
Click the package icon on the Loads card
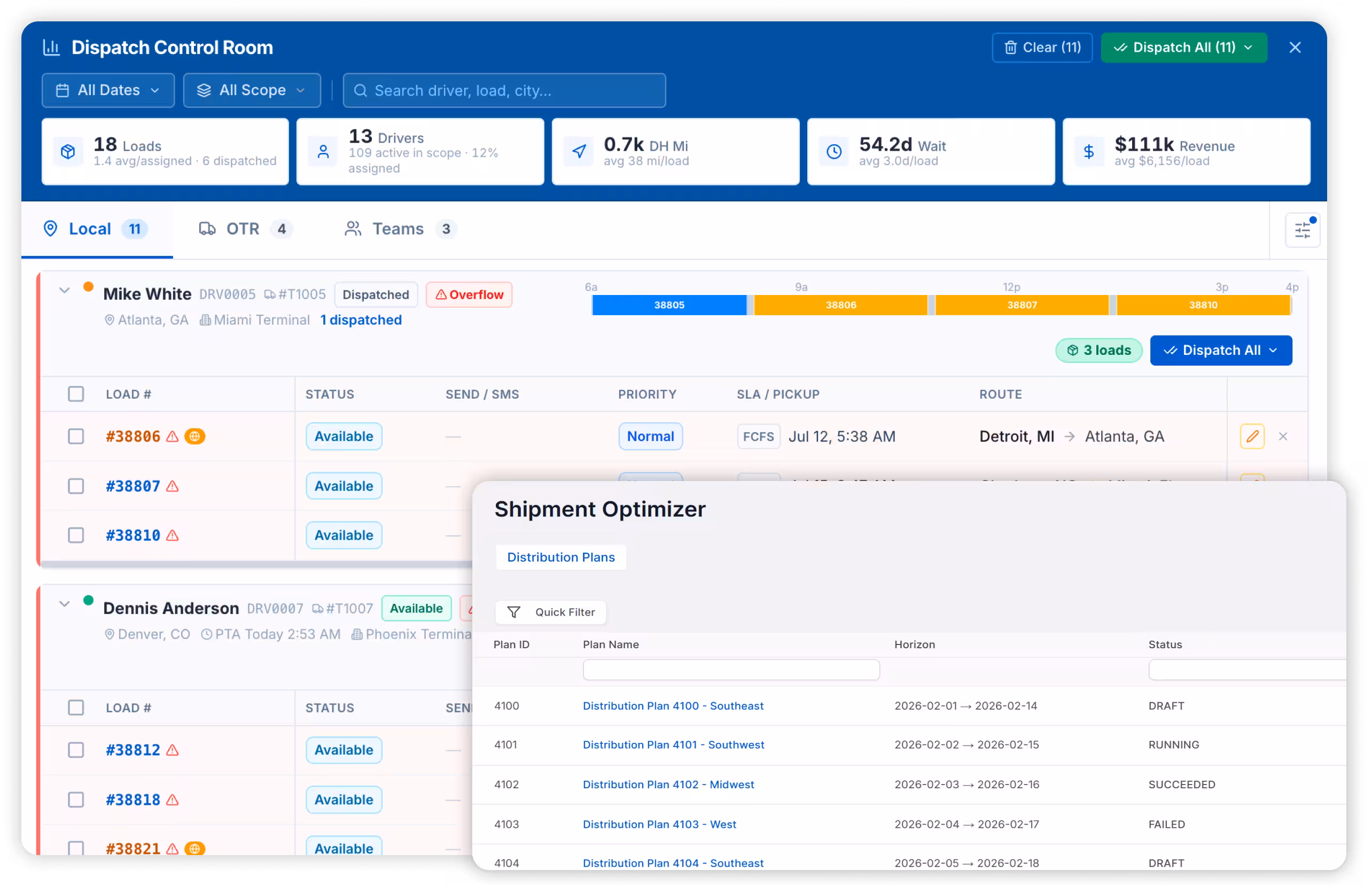tap(68, 152)
